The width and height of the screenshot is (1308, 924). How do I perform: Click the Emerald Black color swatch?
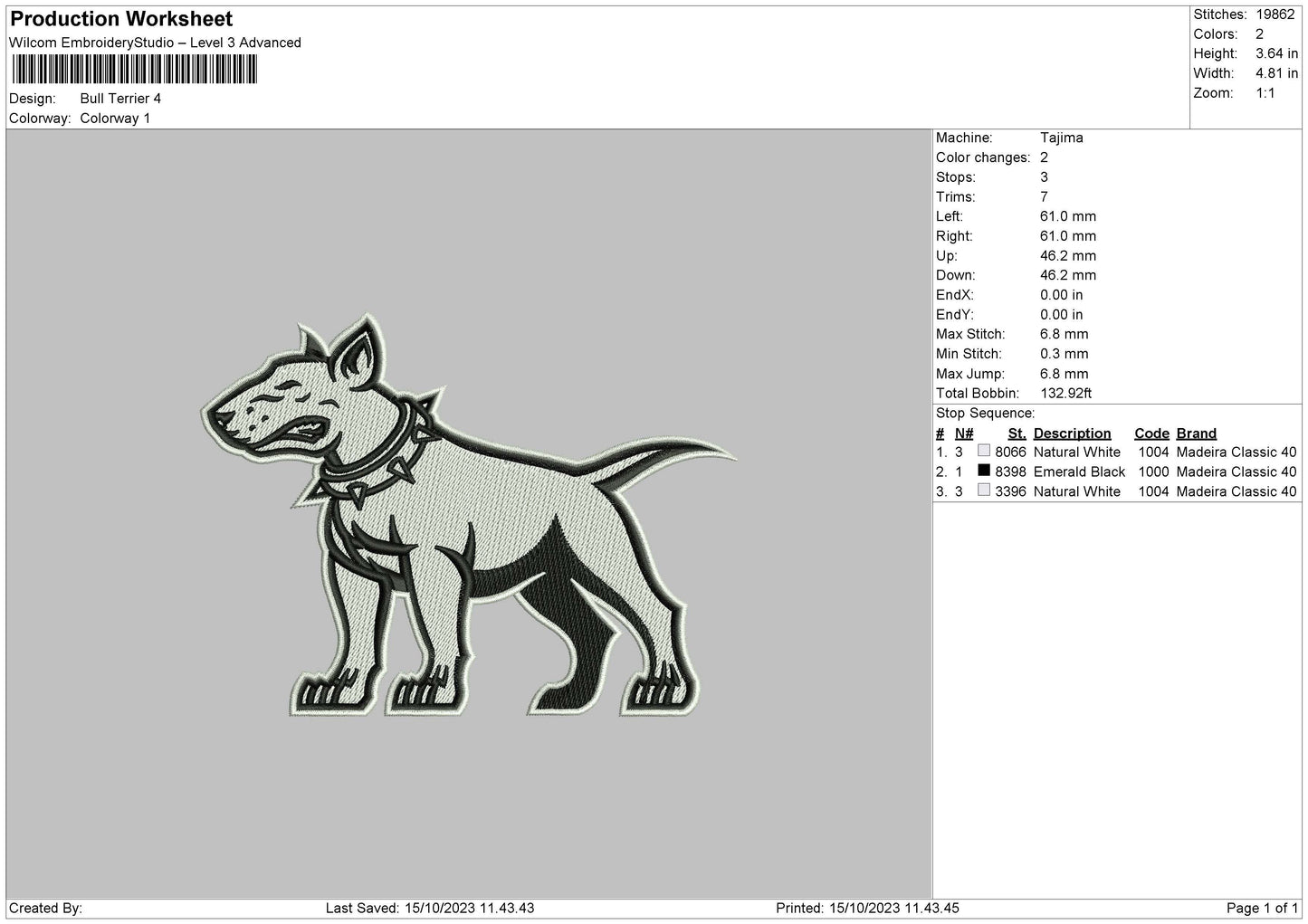[984, 471]
